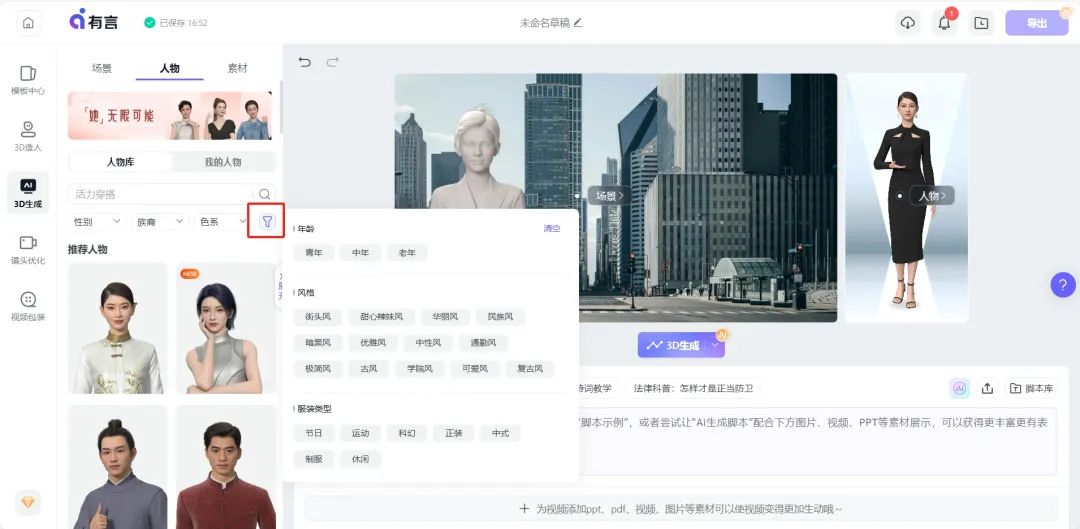This screenshot has width=1080, height=529.
Task: Click the funnel filter icon
Action: pos(267,222)
